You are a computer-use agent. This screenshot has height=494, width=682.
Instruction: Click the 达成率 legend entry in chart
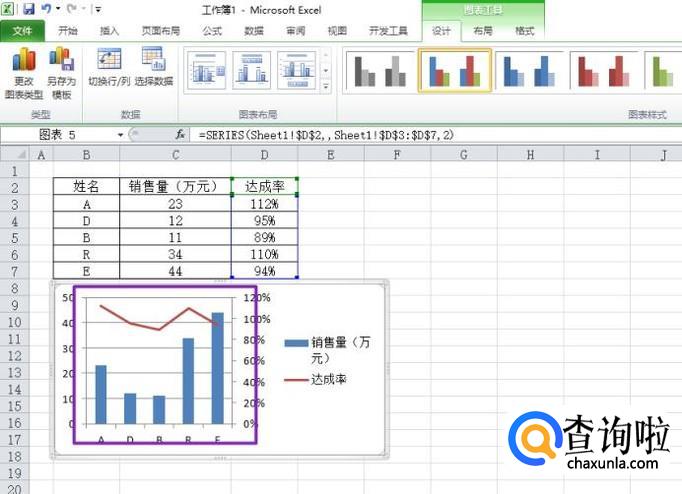point(328,380)
